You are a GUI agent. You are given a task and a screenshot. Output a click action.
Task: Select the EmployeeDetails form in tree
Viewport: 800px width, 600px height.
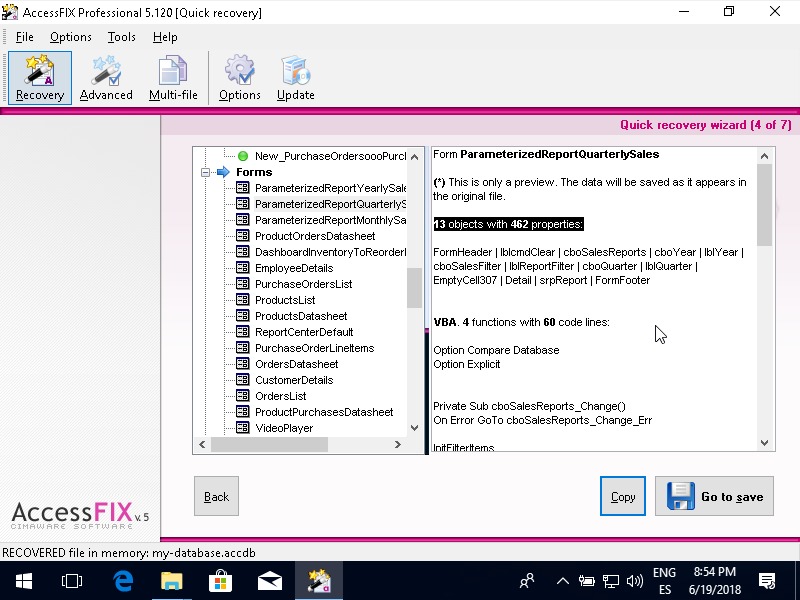pyautogui.click(x=293, y=268)
